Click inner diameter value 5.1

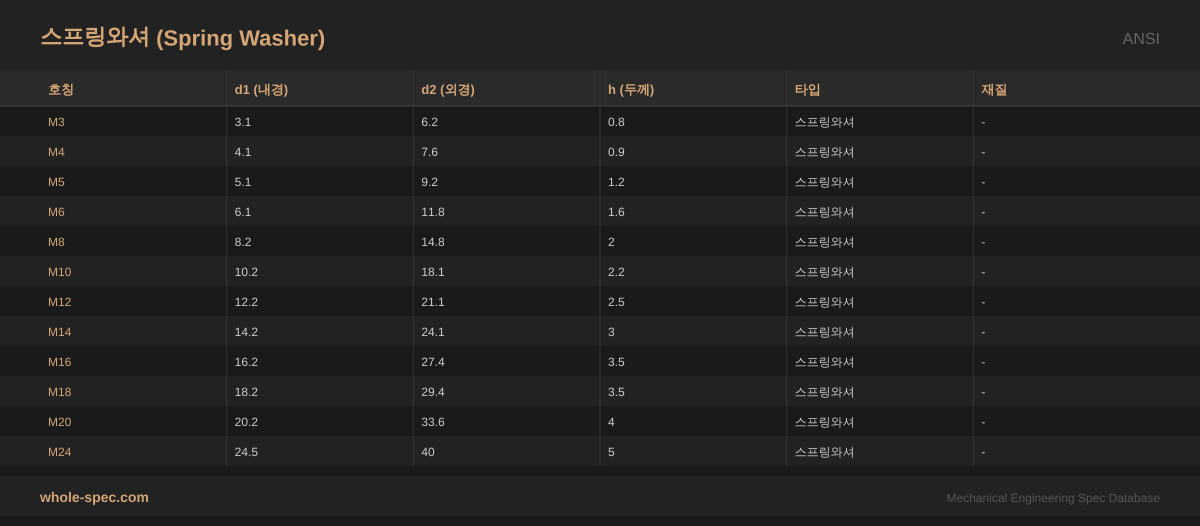(243, 182)
